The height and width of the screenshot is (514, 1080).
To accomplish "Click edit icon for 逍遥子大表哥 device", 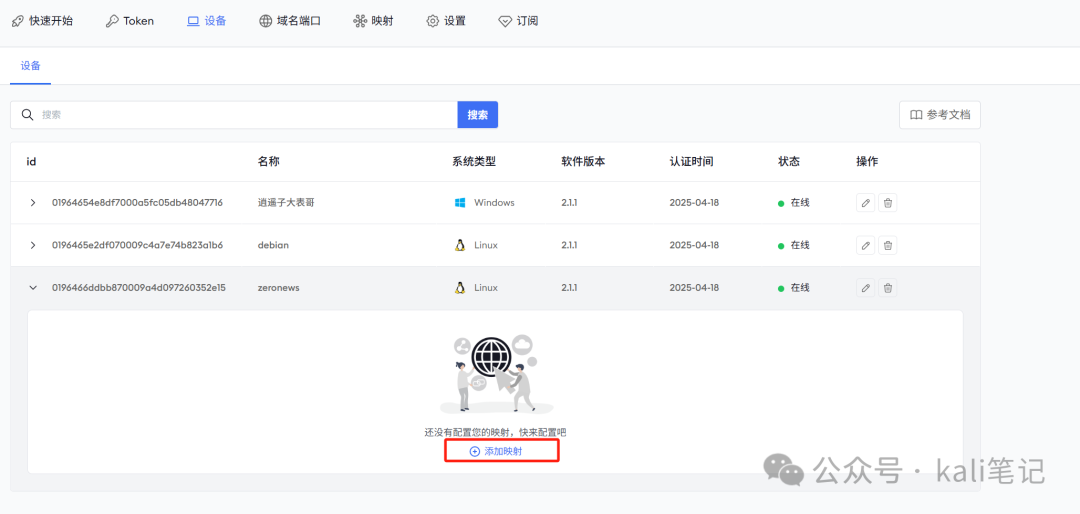I will point(865,203).
